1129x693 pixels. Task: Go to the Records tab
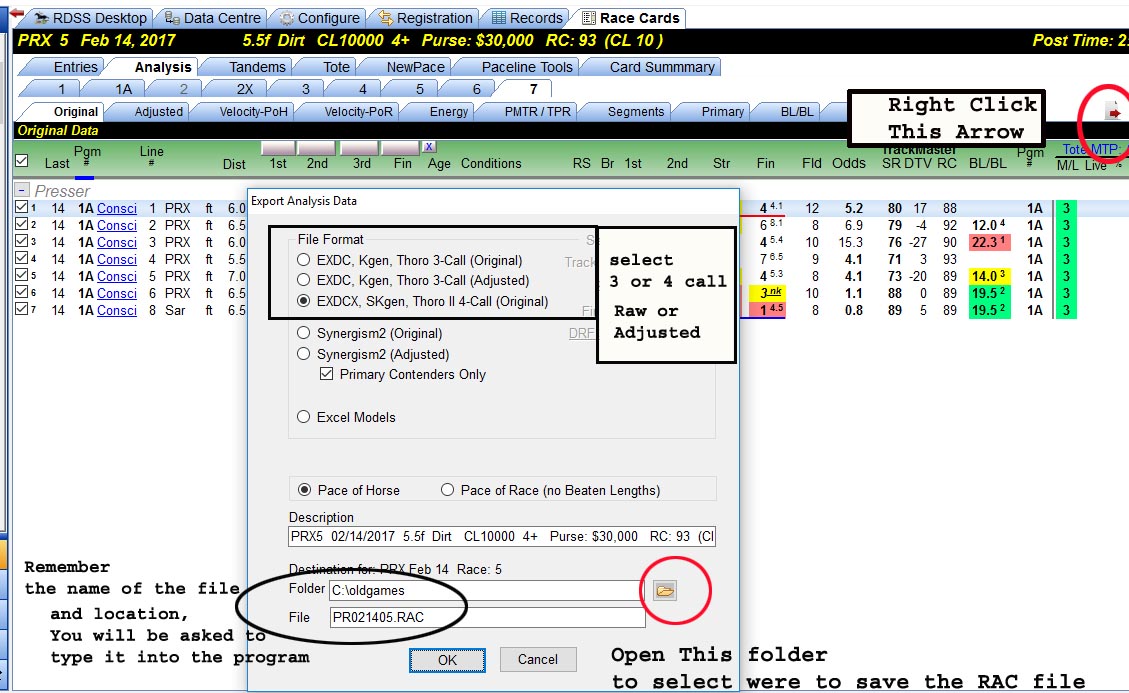pyautogui.click(x=527, y=18)
